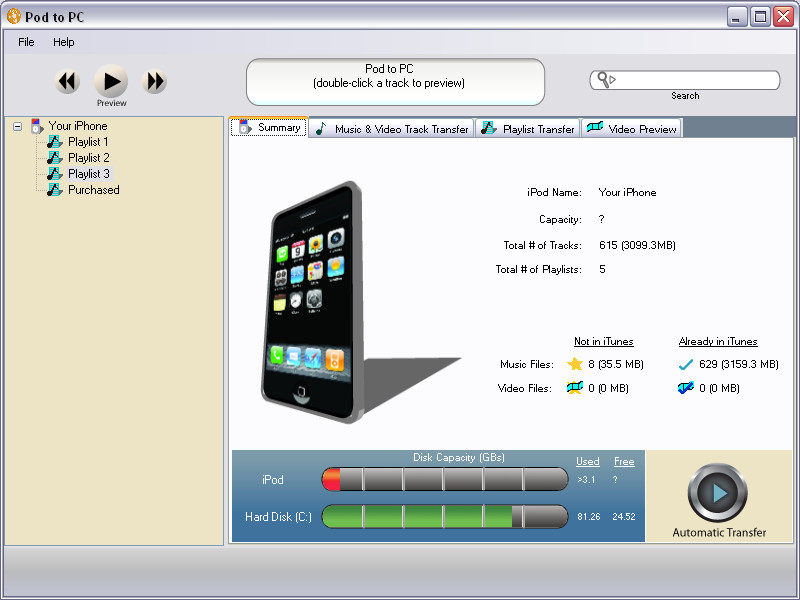Click the iPod device icon beside Your iPhone
The height and width of the screenshot is (600, 800).
point(37,126)
